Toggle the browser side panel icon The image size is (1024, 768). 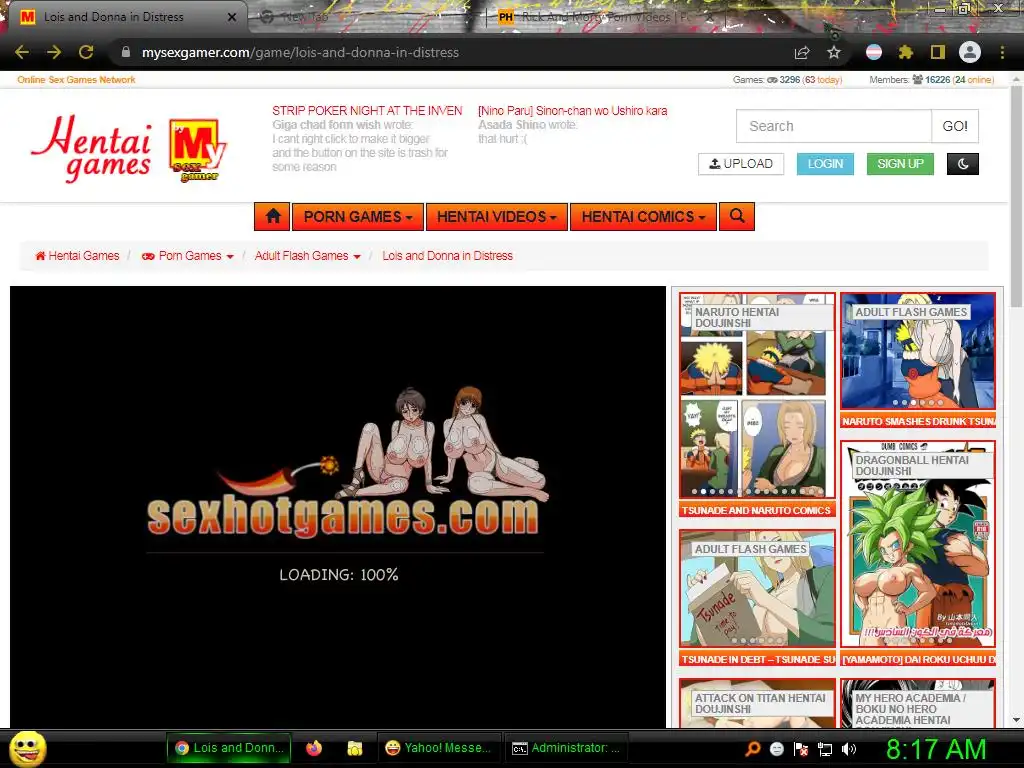938,52
